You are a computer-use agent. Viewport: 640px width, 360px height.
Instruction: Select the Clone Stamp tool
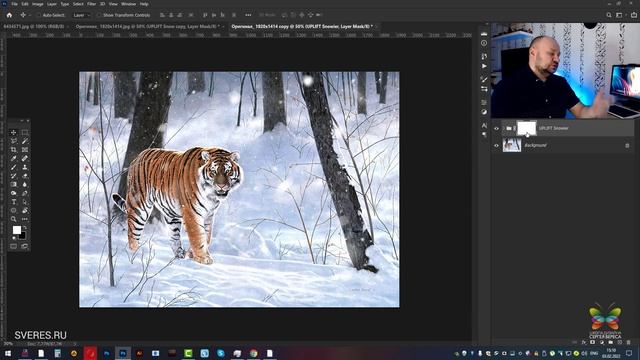click(24, 167)
